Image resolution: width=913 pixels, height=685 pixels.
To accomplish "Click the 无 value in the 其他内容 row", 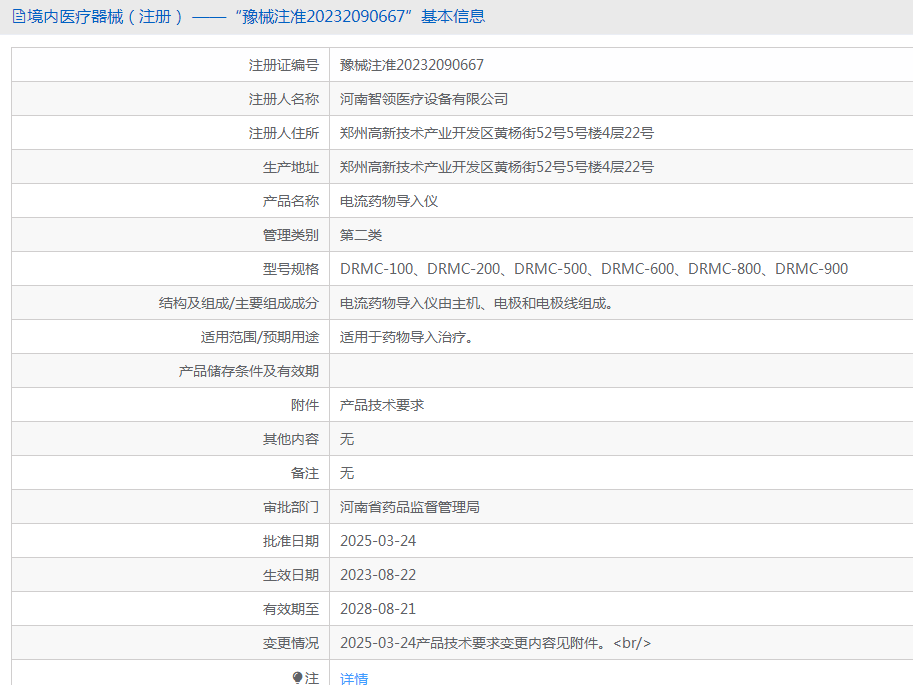I will (x=347, y=439).
